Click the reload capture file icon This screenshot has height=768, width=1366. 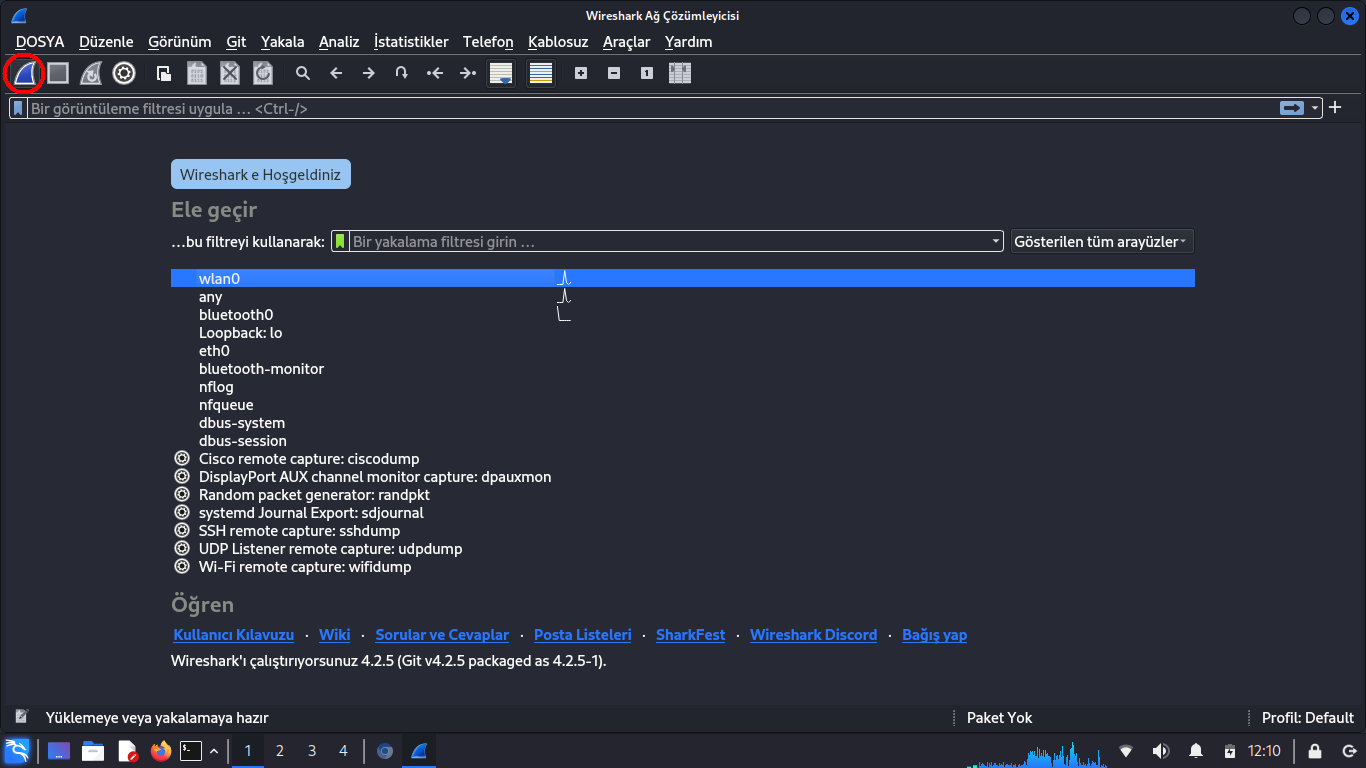(263, 73)
